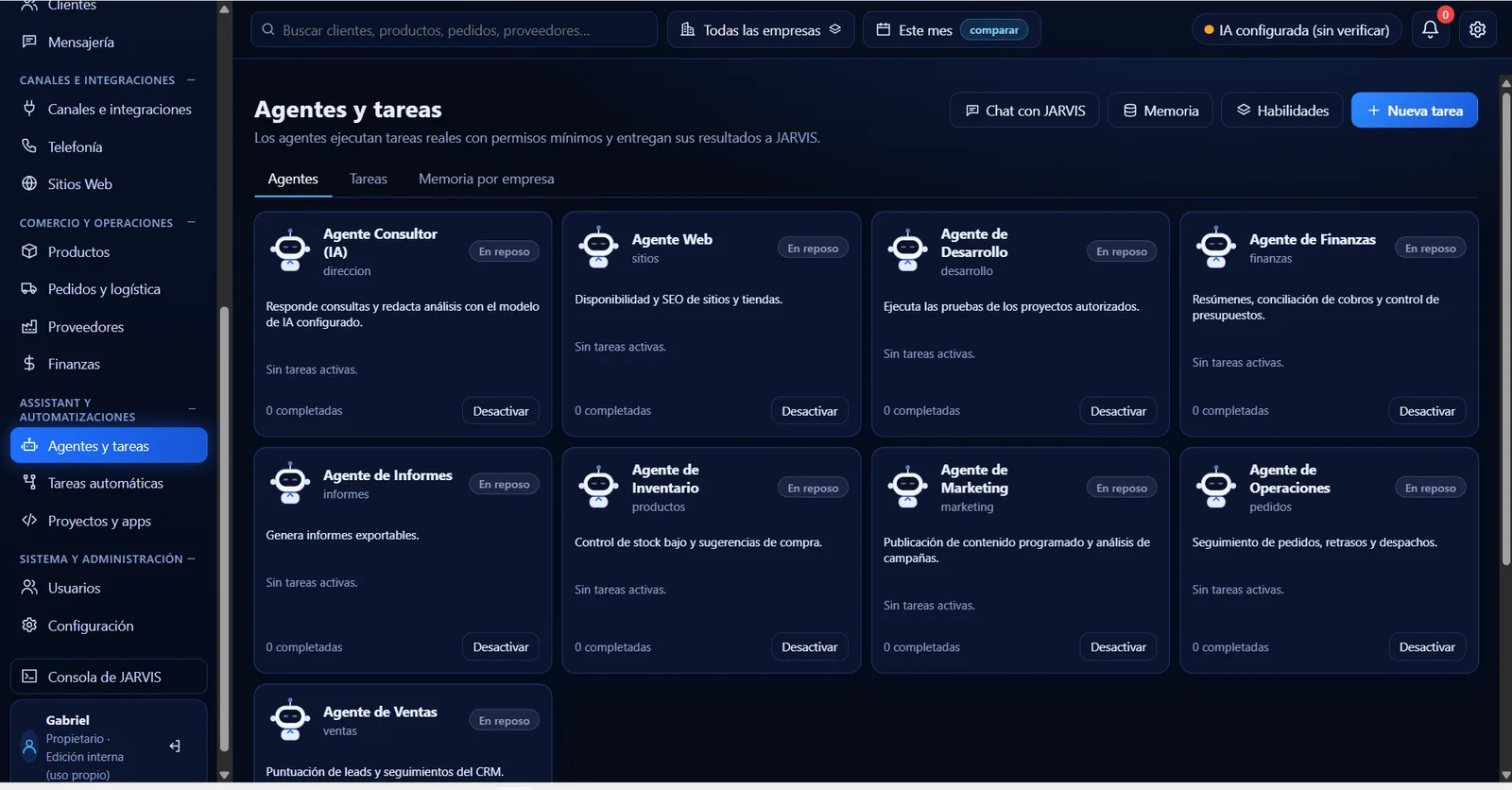Select Agentes y tareas menu item

point(109,446)
